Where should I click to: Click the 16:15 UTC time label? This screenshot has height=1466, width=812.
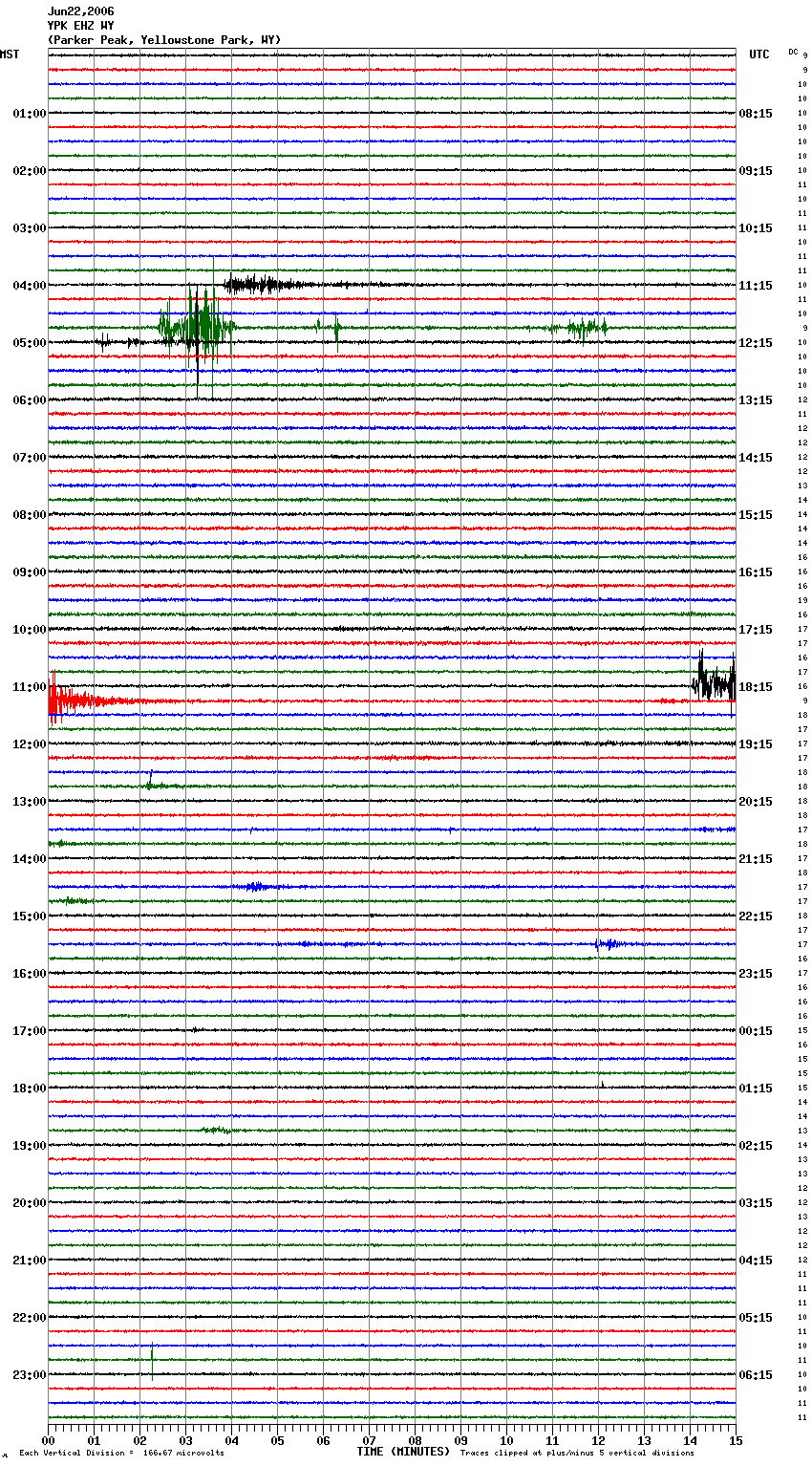(756, 572)
